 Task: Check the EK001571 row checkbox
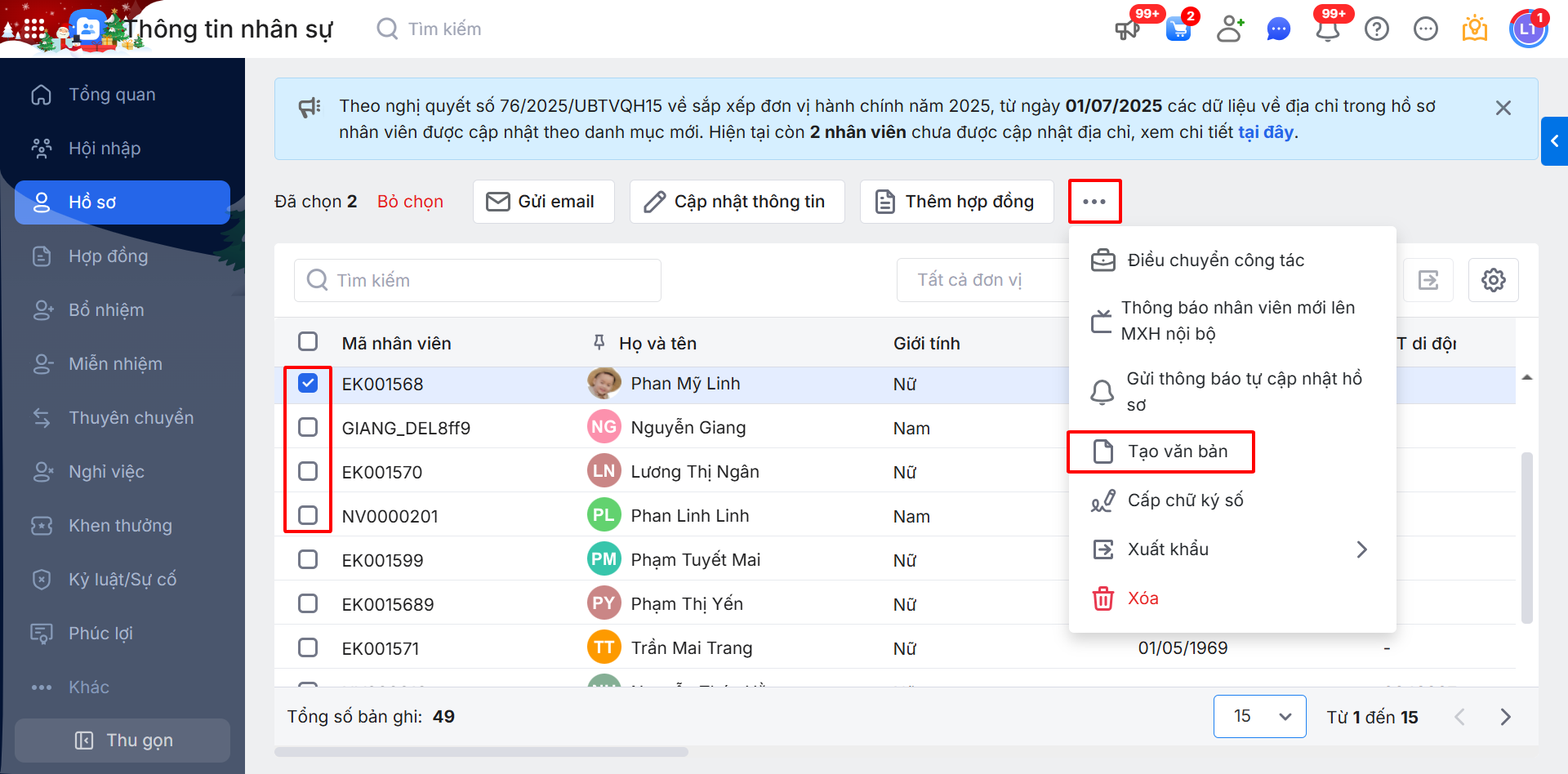click(308, 648)
